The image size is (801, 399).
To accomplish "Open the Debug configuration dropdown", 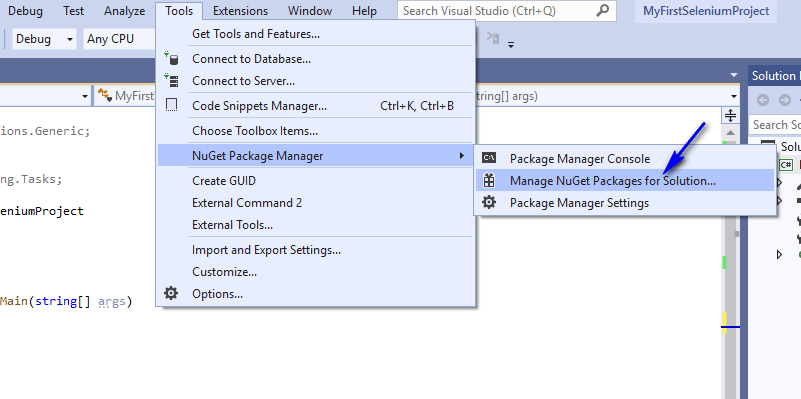I will pyautogui.click(x=44, y=39).
